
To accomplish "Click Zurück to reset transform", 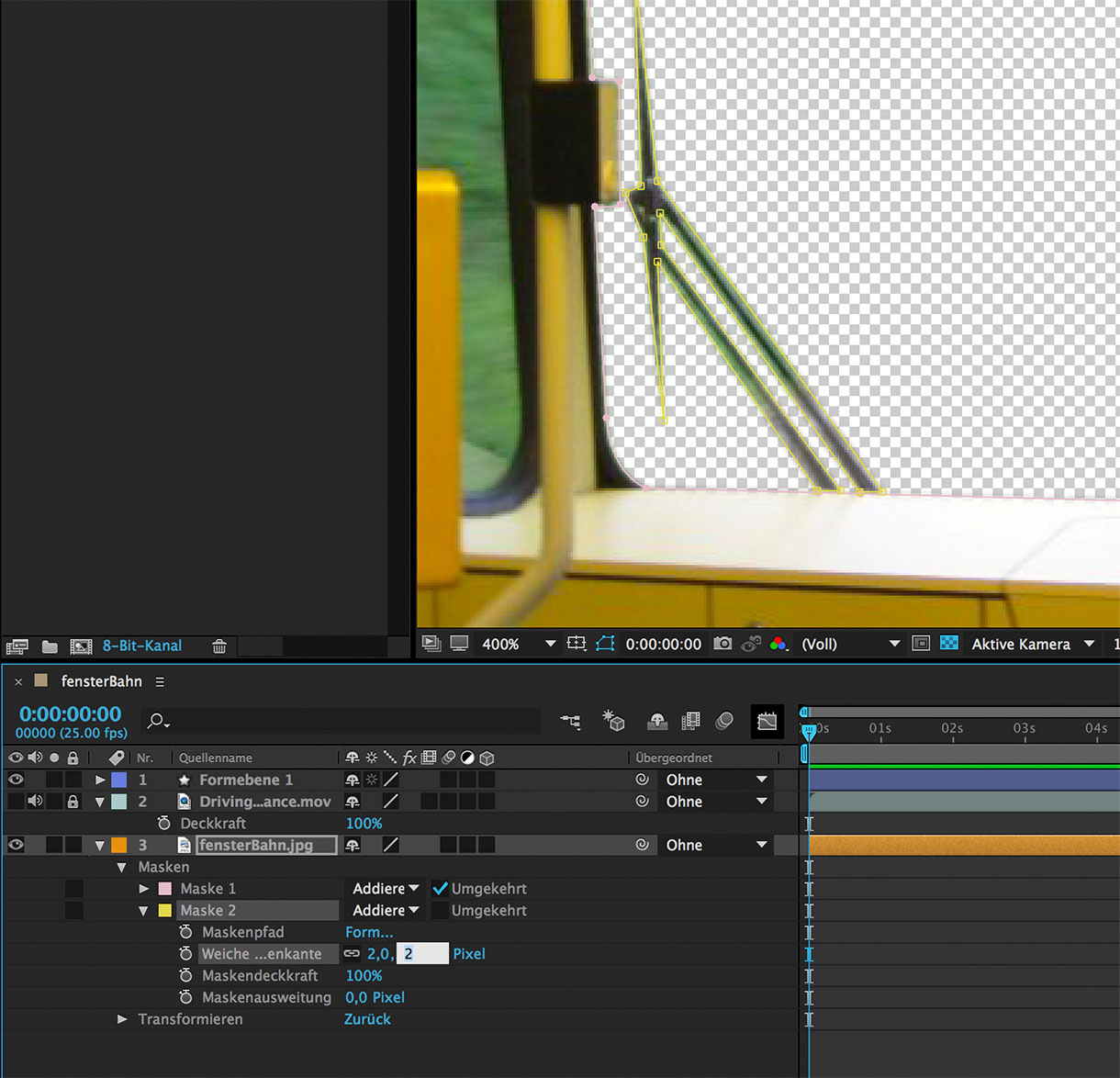I will click(x=367, y=1019).
